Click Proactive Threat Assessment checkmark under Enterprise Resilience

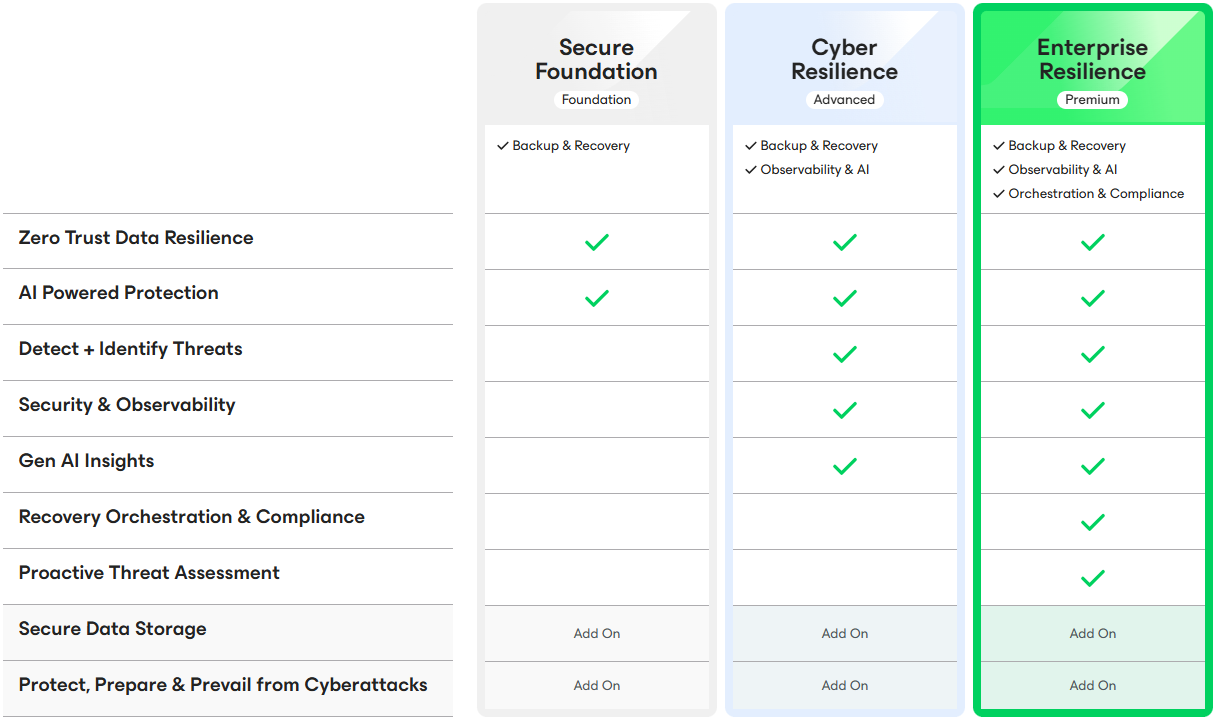pos(1093,578)
